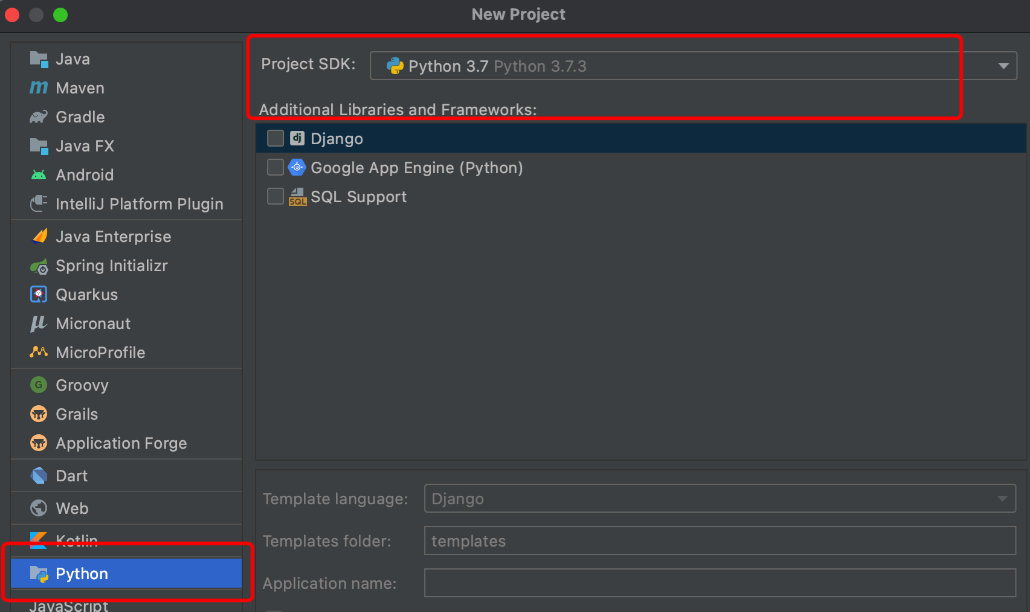The image size is (1030, 612).
Task: Click the Groovy icon
Action: 39,385
